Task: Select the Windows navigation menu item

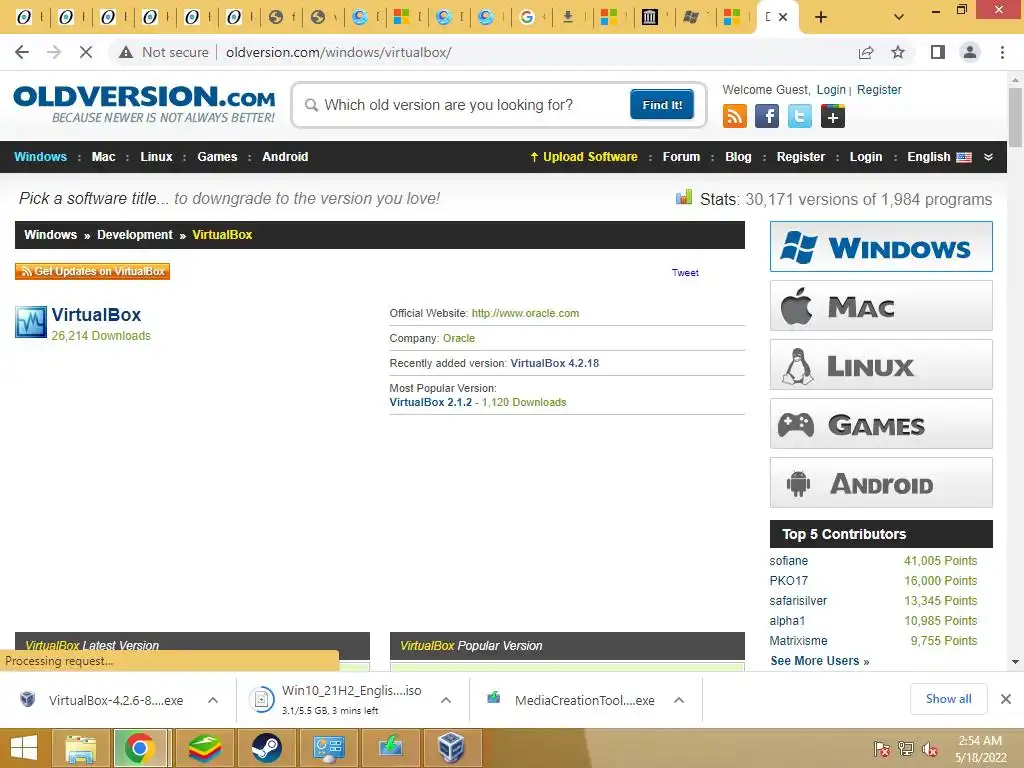Action: (x=40, y=157)
